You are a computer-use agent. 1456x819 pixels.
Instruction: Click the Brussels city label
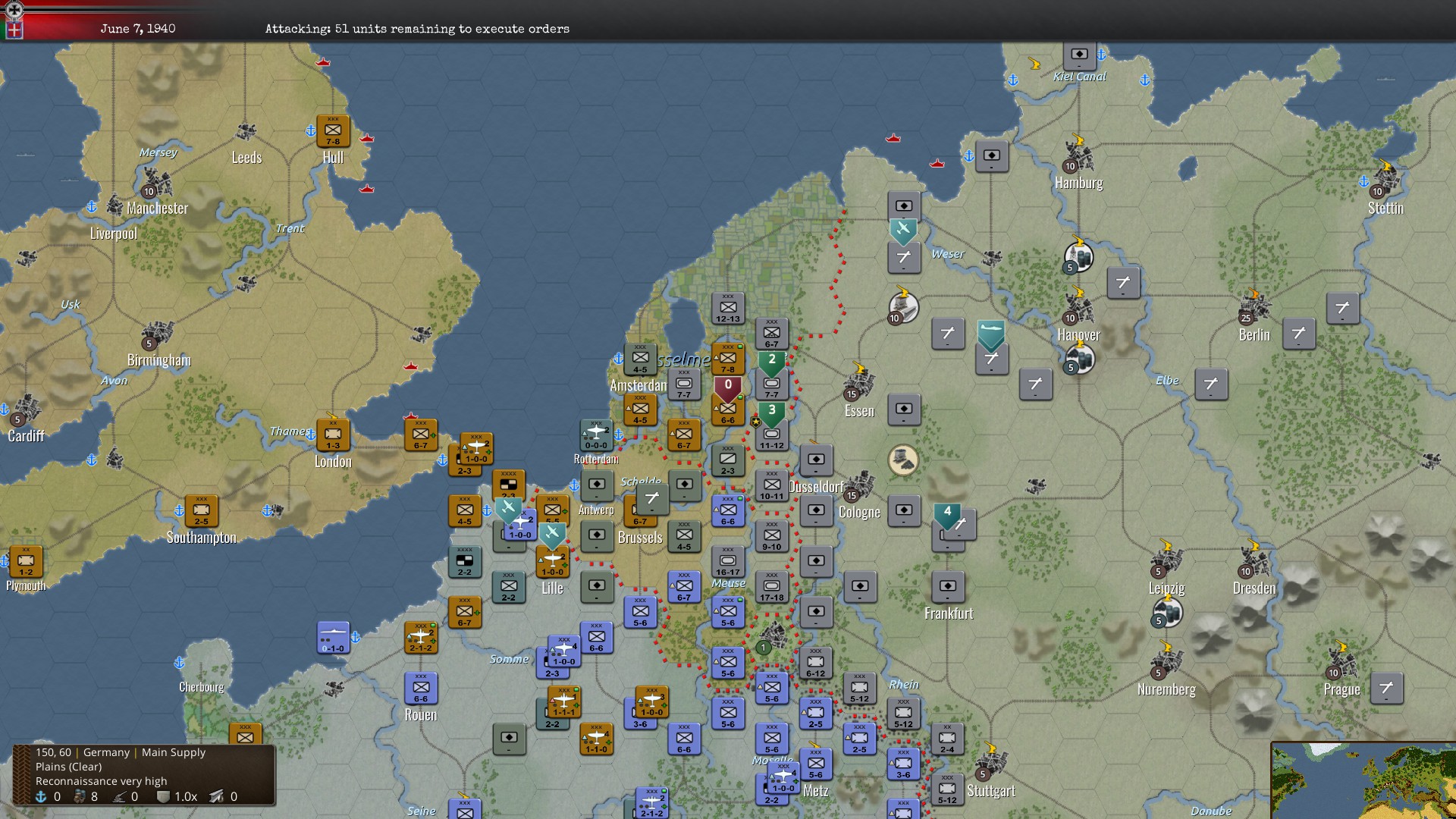coord(640,538)
